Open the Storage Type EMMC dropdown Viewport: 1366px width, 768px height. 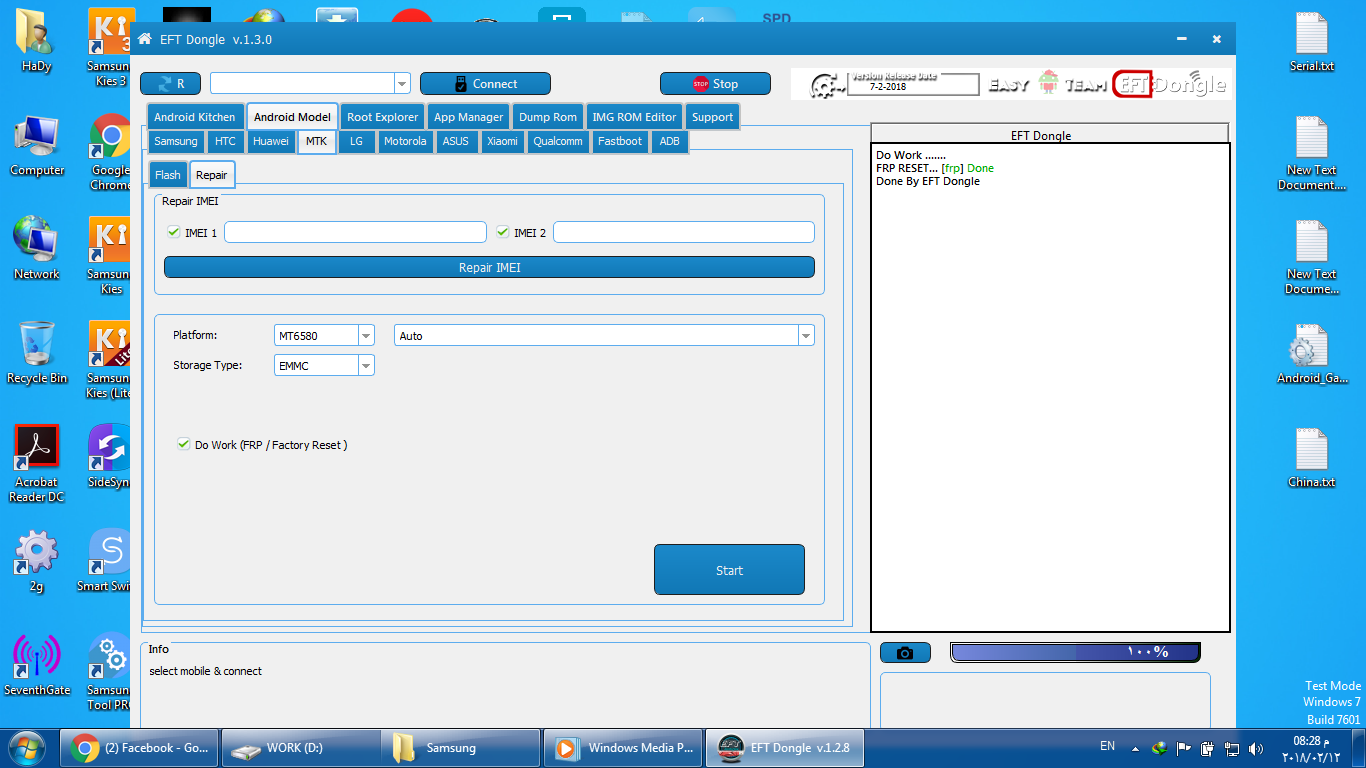coord(366,366)
